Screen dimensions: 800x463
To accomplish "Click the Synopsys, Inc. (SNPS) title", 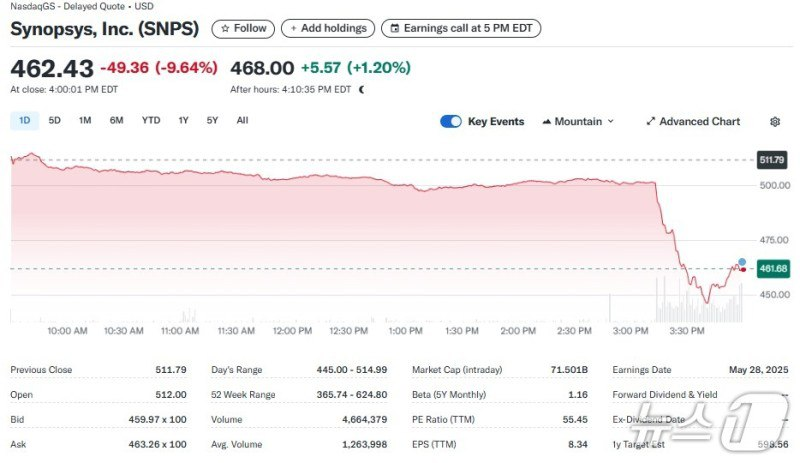I will point(105,29).
